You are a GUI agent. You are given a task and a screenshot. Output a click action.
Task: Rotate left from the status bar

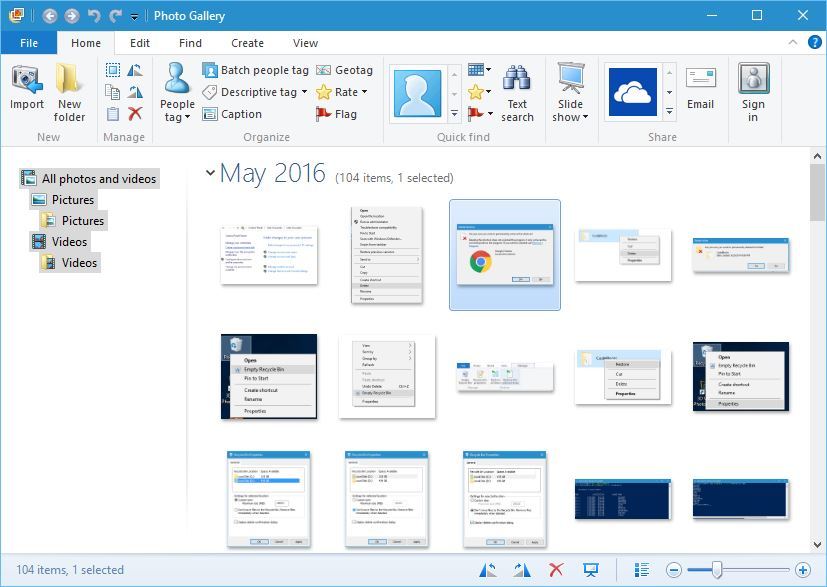tap(488, 570)
